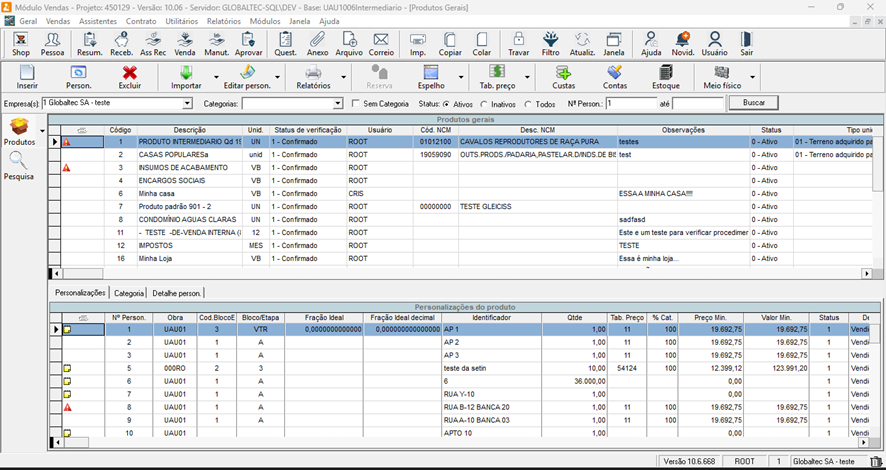The image size is (886, 470).
Task: Click the Filtro funnel icon
Action: tap(550, 43)
